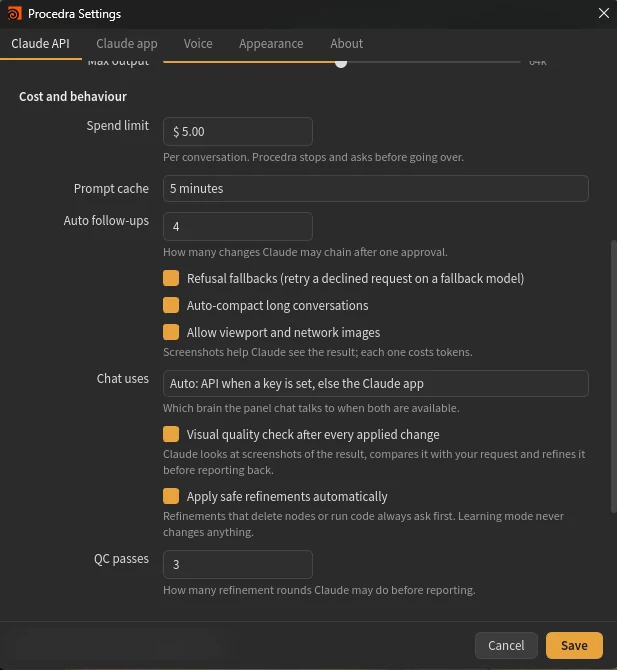Open the About tab
Image resolution: width=617 pixels, height=670 pixels.
347,44
